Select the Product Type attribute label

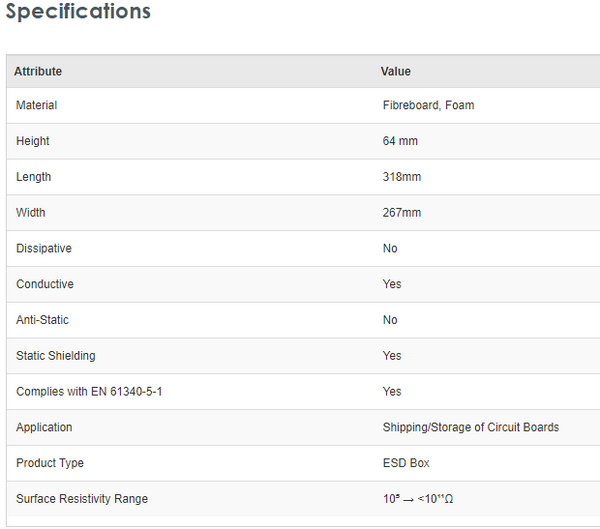(x=50, y=463)
